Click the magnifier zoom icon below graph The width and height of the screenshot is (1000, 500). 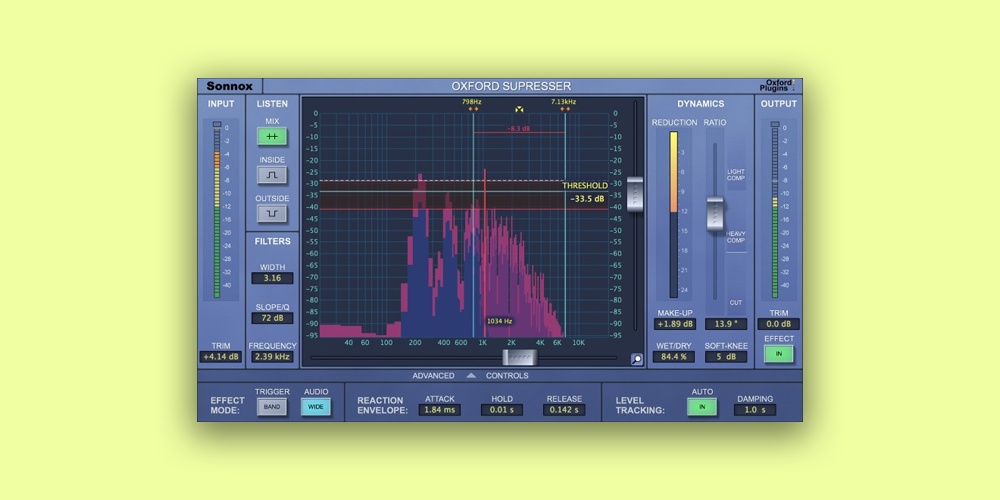pos(636,359)
